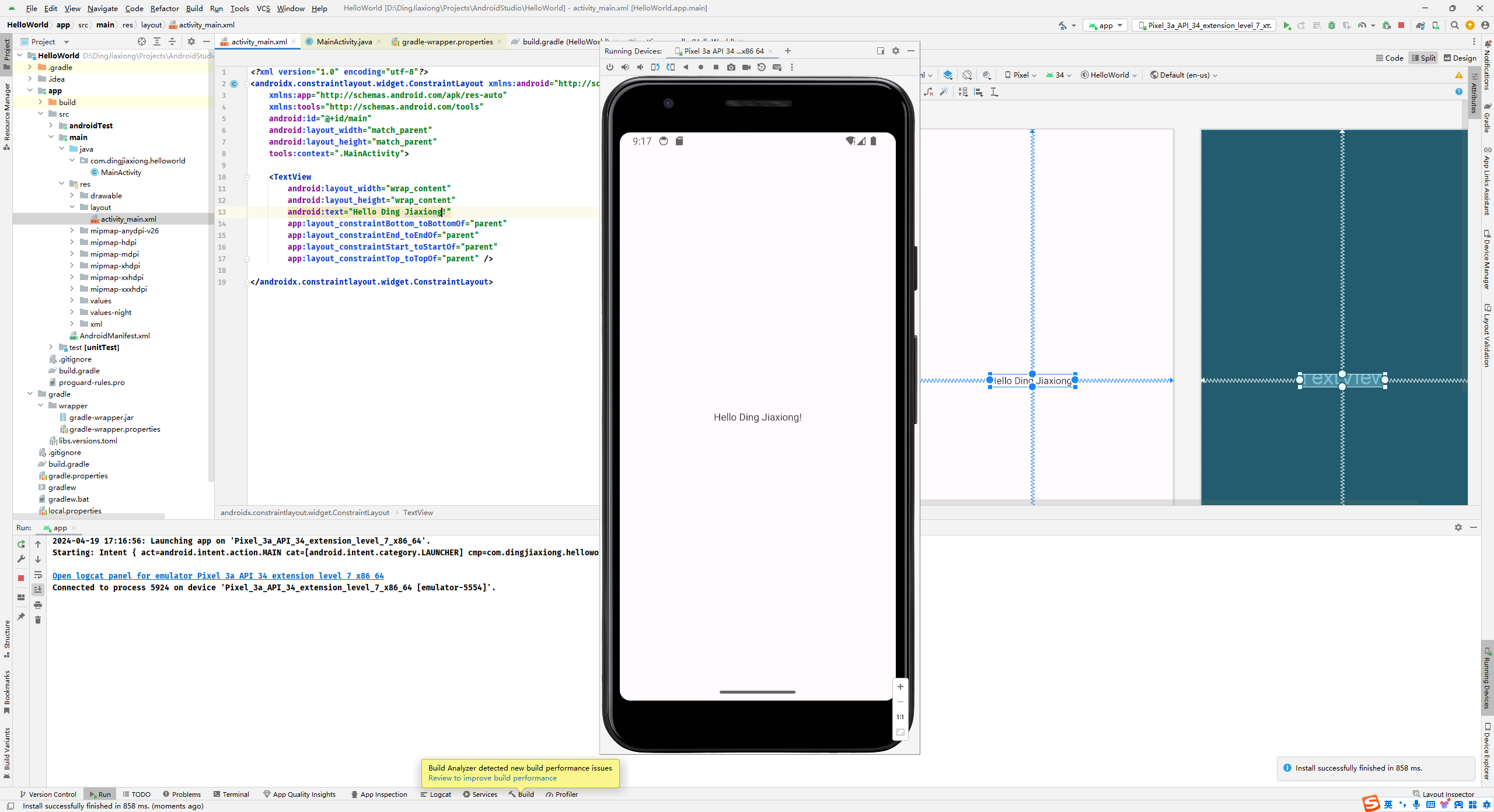This screenshot has height=812, width=1494.
Task: Click the Logcat tab in bottom panel
Action: tap(441, 794)
